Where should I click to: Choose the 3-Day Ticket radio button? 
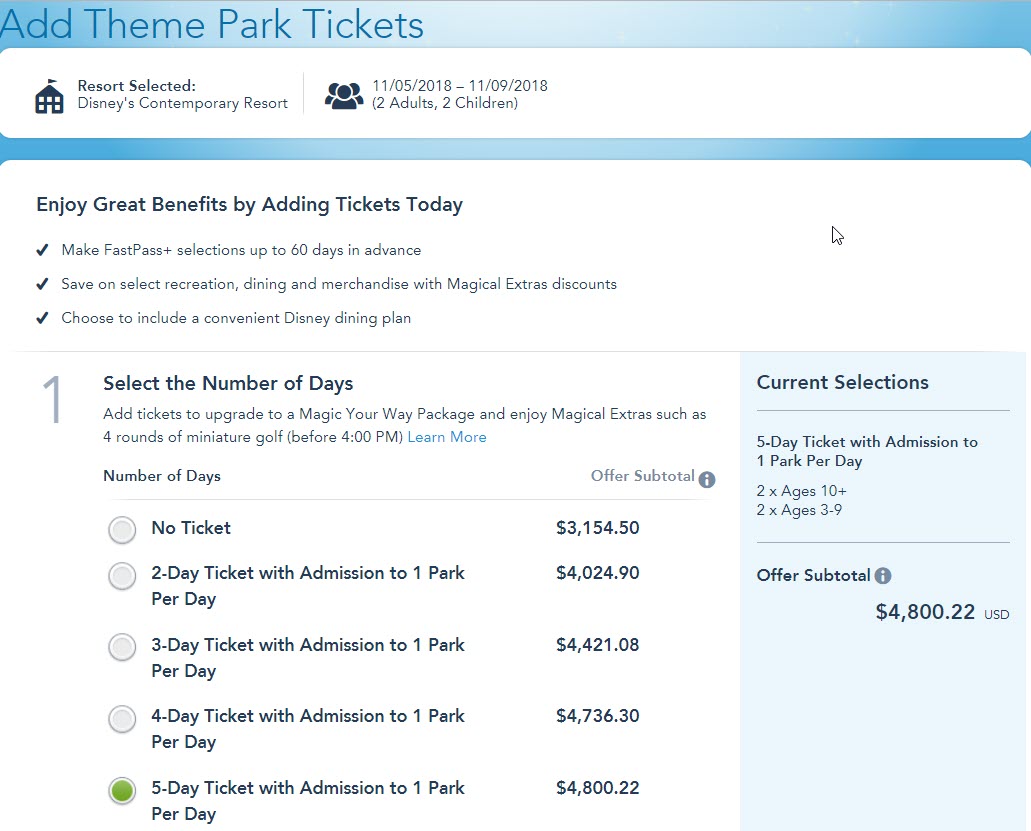122,647
